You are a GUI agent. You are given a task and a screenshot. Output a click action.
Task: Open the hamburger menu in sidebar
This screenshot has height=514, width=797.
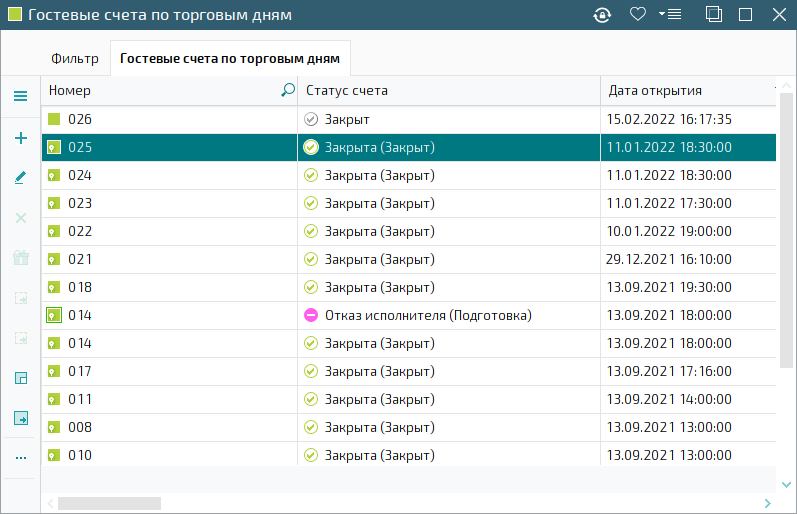coord(20,96)
